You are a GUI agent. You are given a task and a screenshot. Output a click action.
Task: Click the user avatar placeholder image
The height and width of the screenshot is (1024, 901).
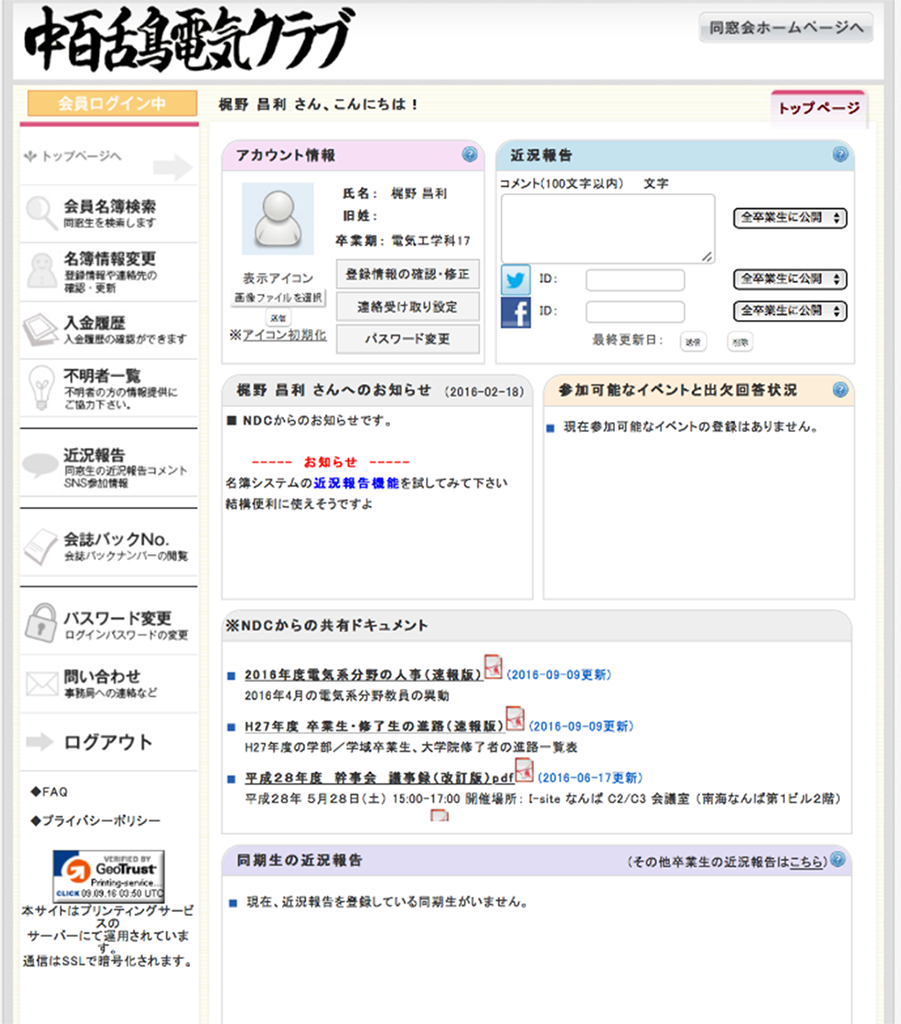pos(277,218)
